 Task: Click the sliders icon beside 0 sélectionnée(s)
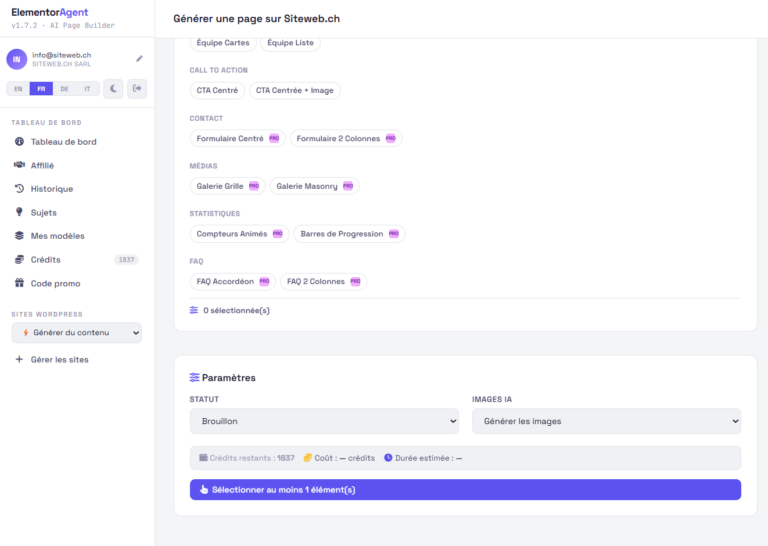[x=194, y=310]
